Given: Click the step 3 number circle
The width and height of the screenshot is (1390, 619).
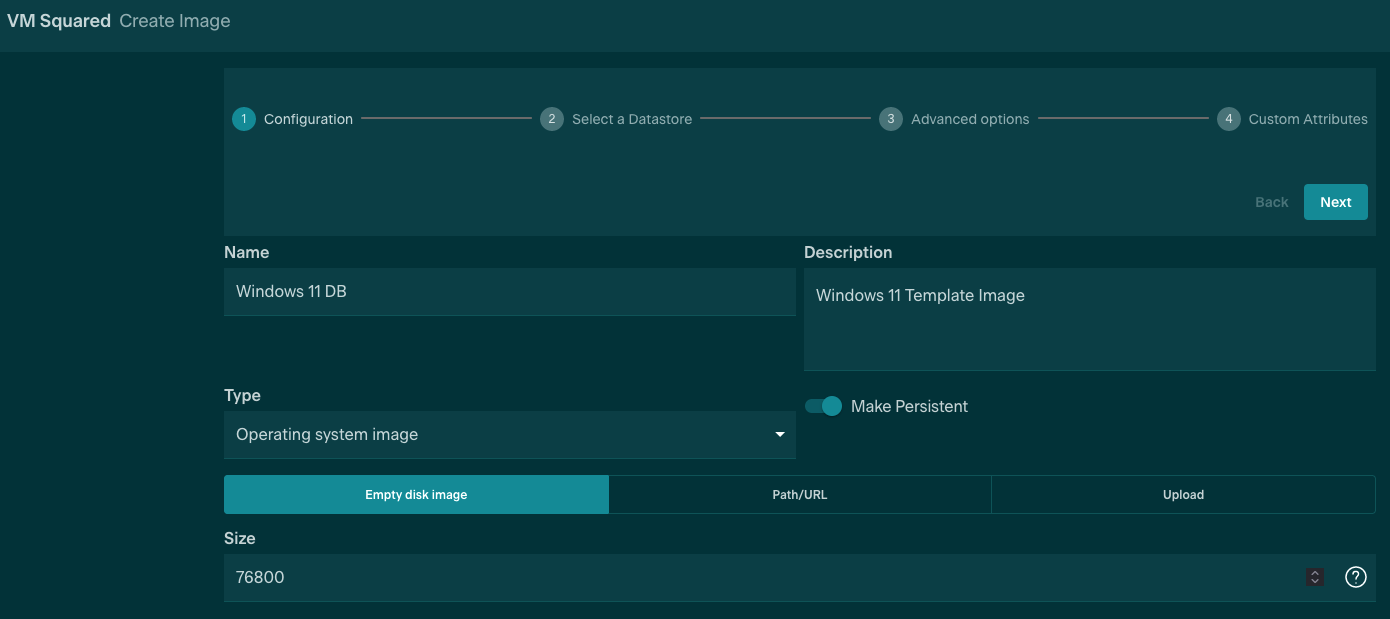Looking at the screenshot, I should point(891,119).
